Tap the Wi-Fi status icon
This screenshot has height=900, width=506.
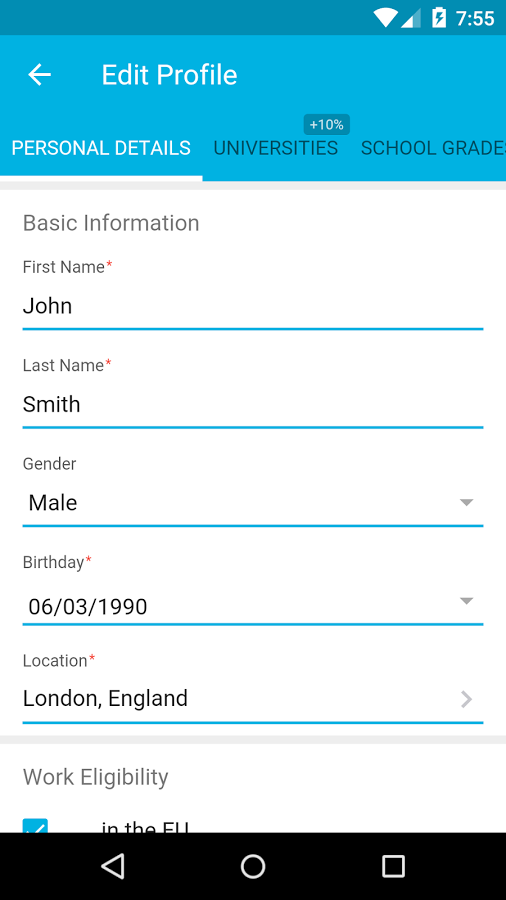(x=385, y=18)
